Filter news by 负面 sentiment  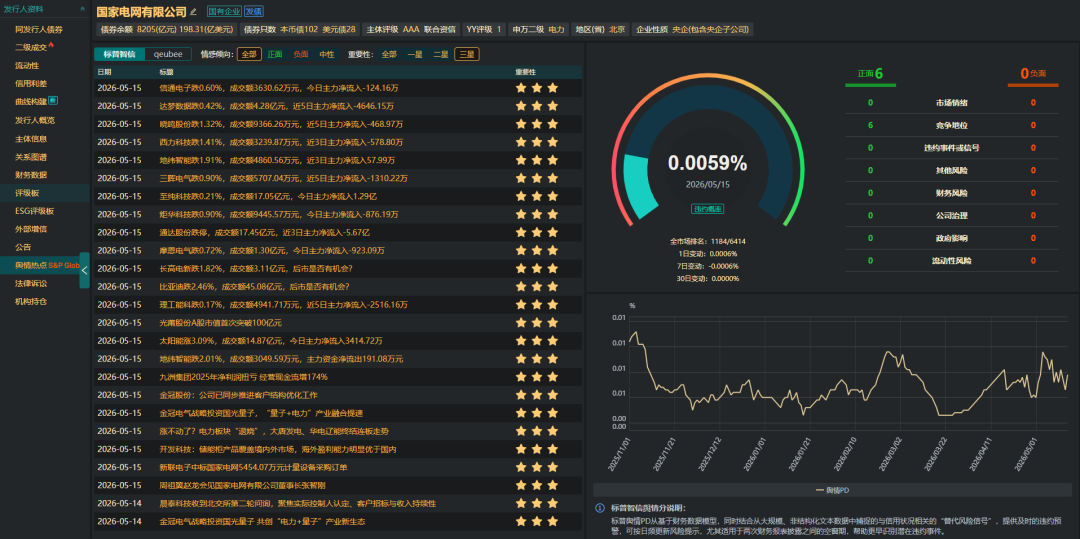coord(300,54)
